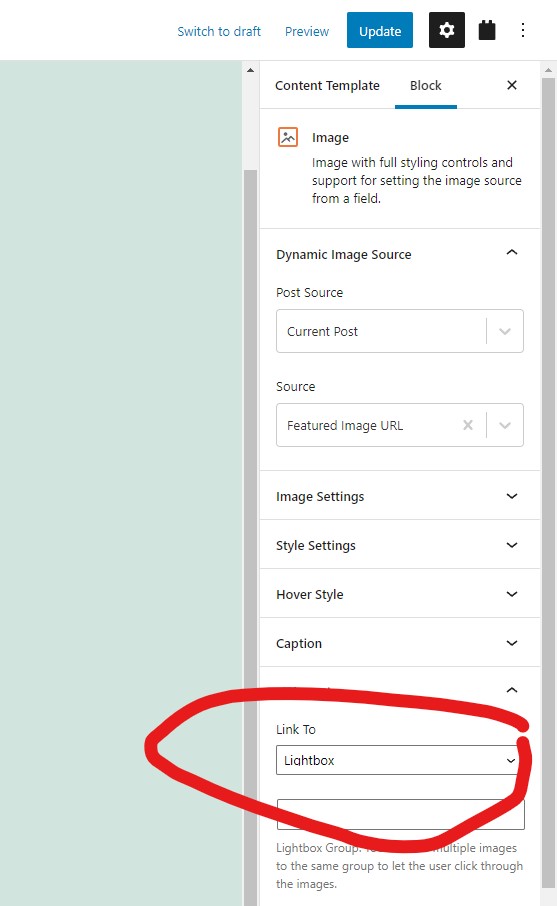This screenshot has height=906, width=557.
Task: Open the Post Source dropdown
Action: [x=400, y=331]
